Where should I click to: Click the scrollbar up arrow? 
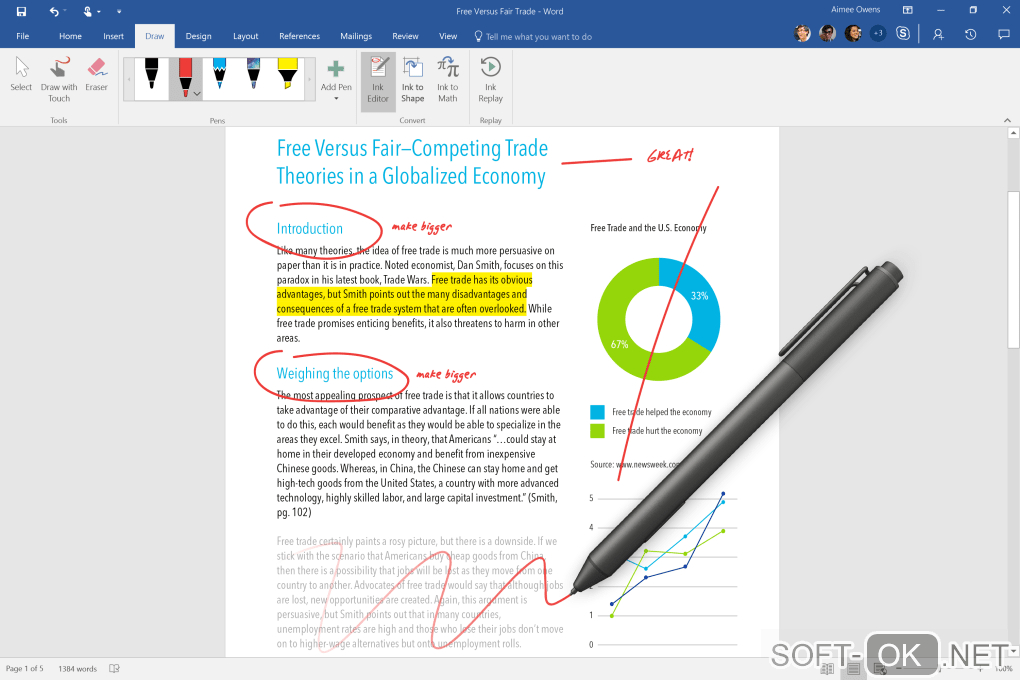click(x=1013, y=133)
